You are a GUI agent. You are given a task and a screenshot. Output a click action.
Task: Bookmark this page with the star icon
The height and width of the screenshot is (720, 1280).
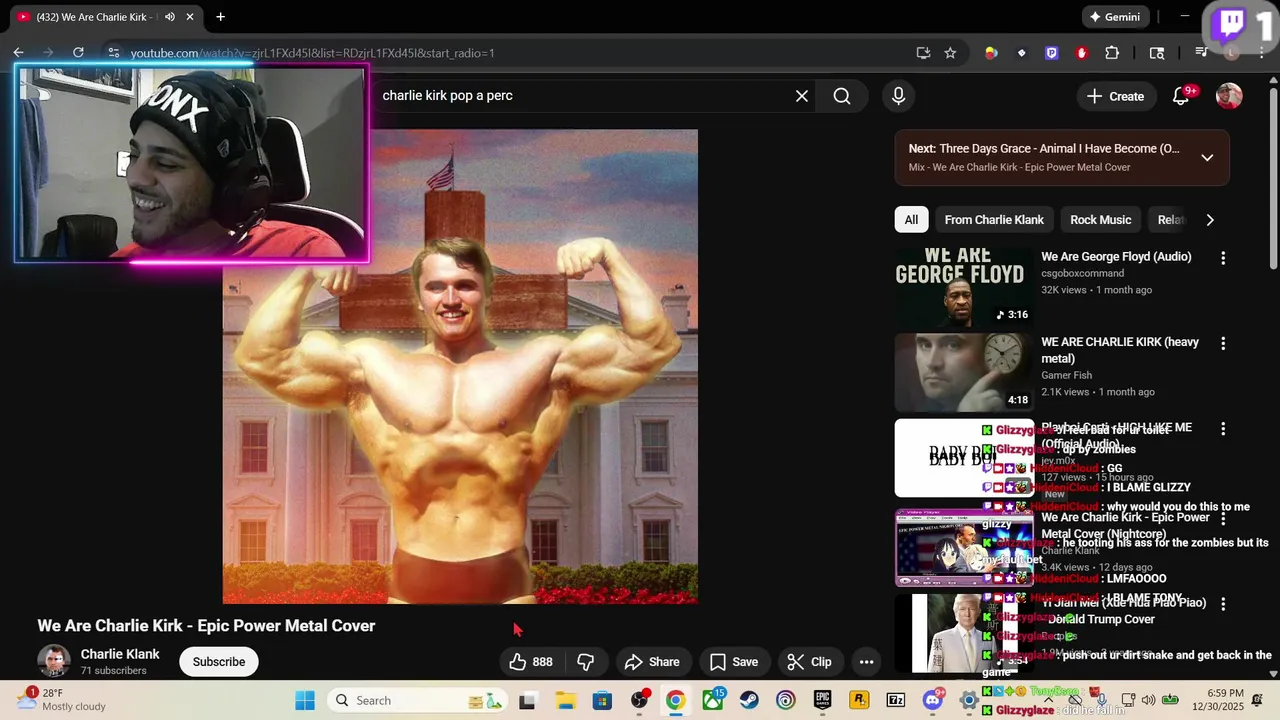(950, 53)
